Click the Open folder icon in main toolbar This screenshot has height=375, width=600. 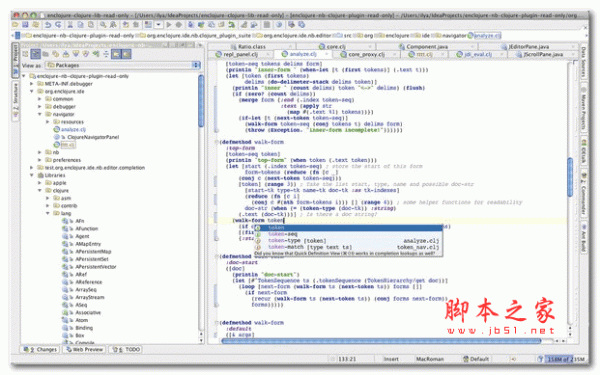pos(15,24)
